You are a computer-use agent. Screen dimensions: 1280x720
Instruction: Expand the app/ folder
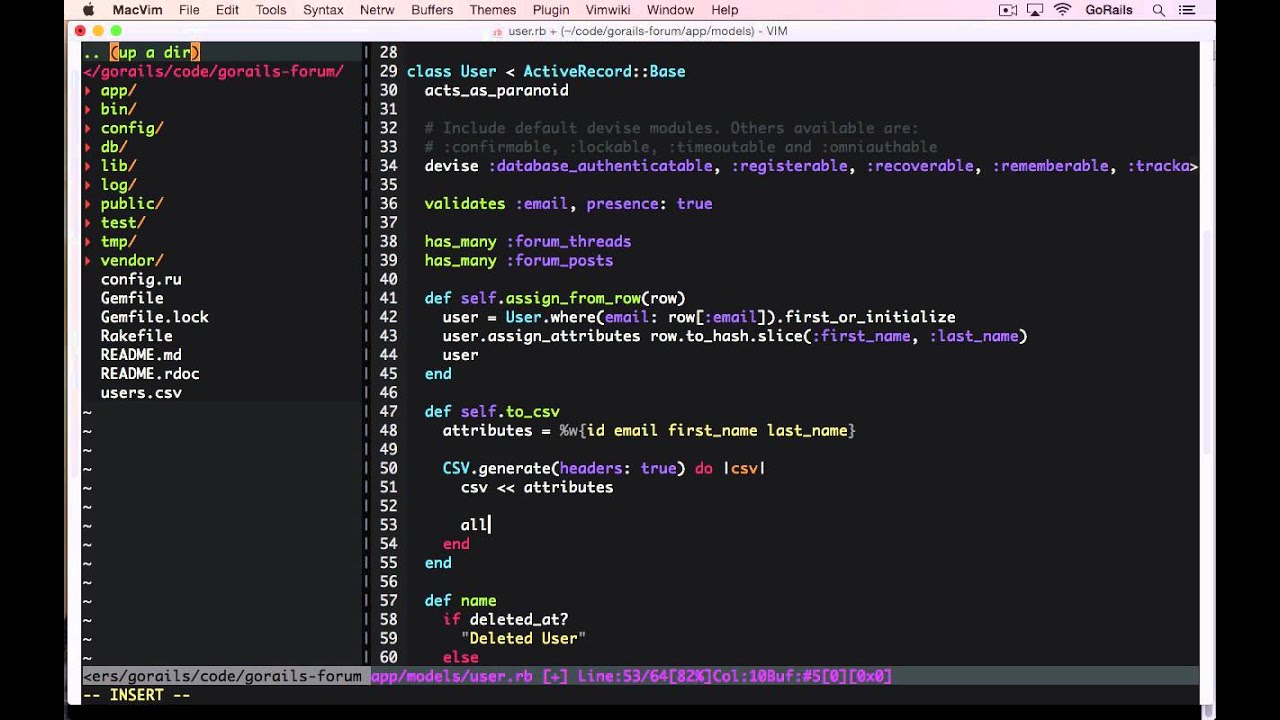tap(118, 90)
